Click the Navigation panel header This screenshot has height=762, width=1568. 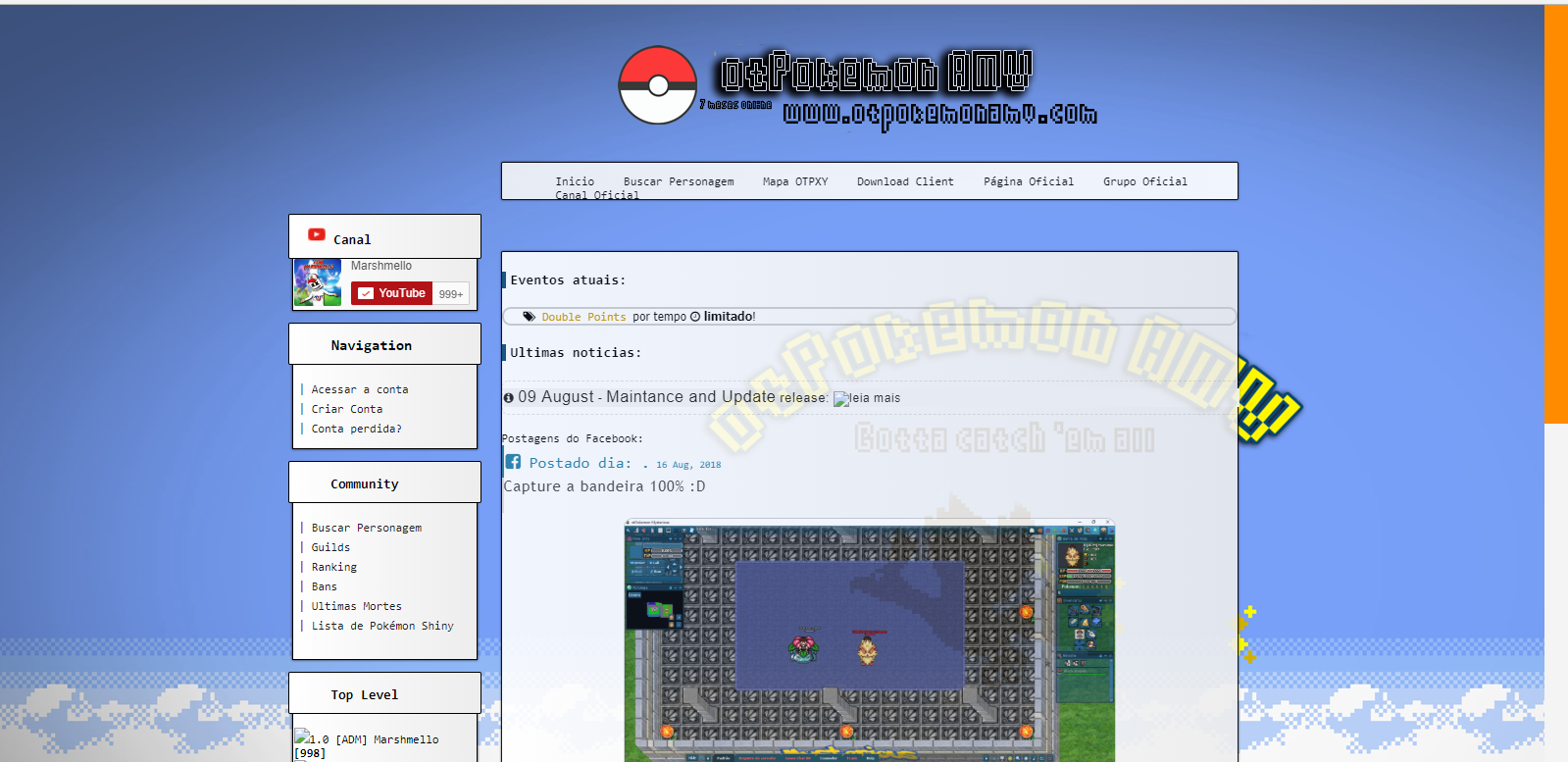tap(384, 344)
